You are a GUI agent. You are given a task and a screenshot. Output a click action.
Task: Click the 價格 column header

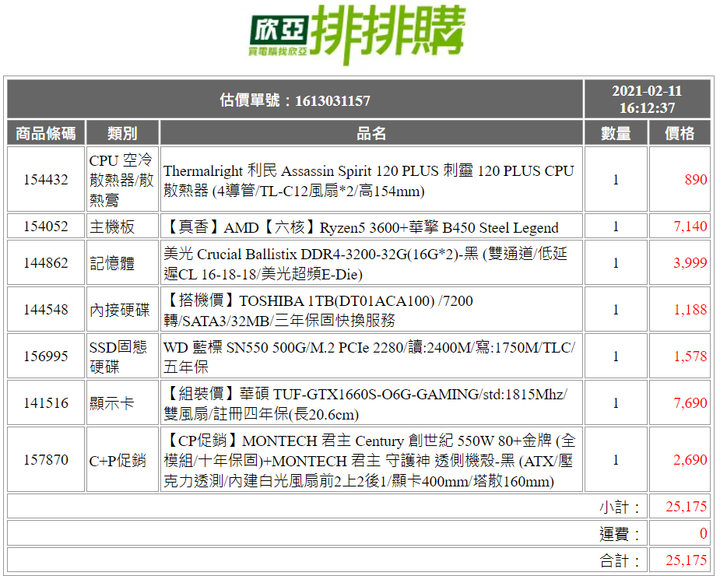pos(679,133)
